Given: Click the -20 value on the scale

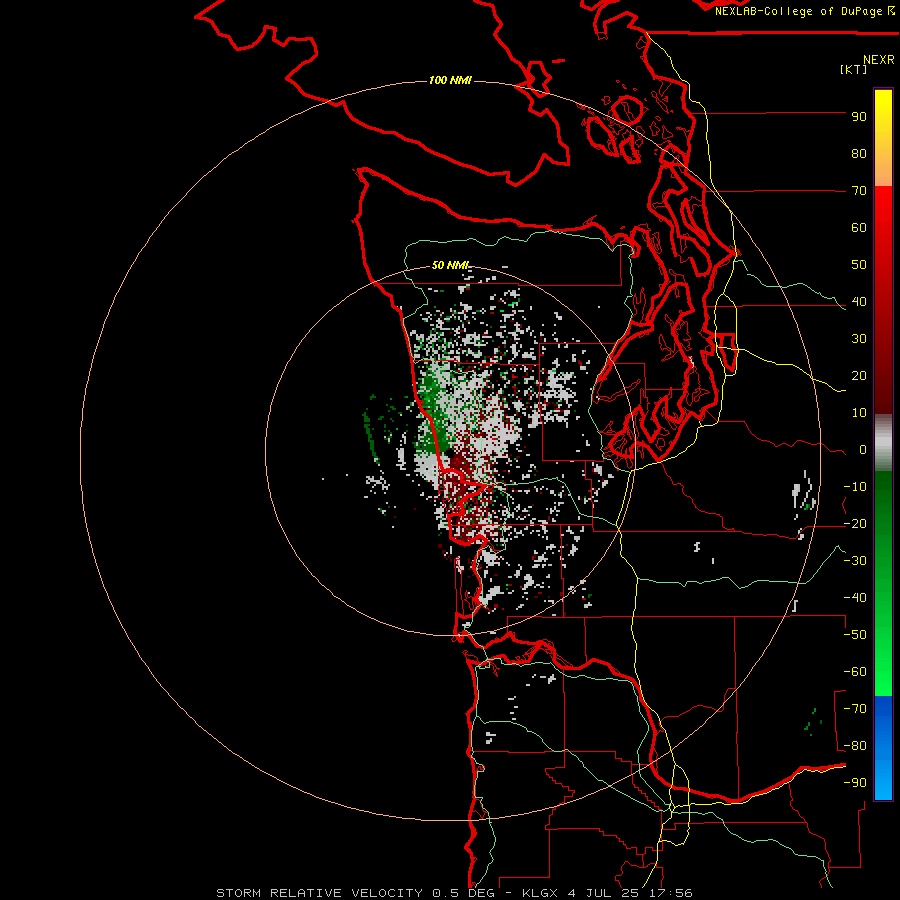Looking at the screenshot, I should (x=855, y=524).
